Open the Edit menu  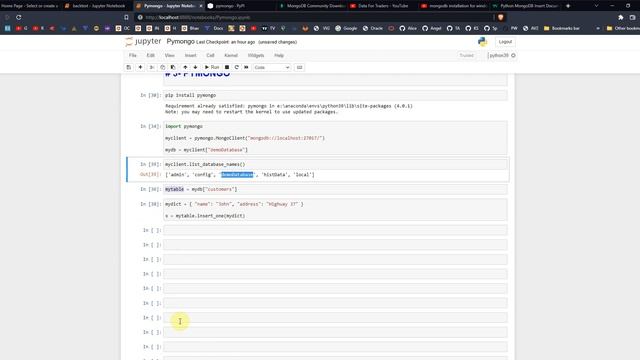point(151,56)
